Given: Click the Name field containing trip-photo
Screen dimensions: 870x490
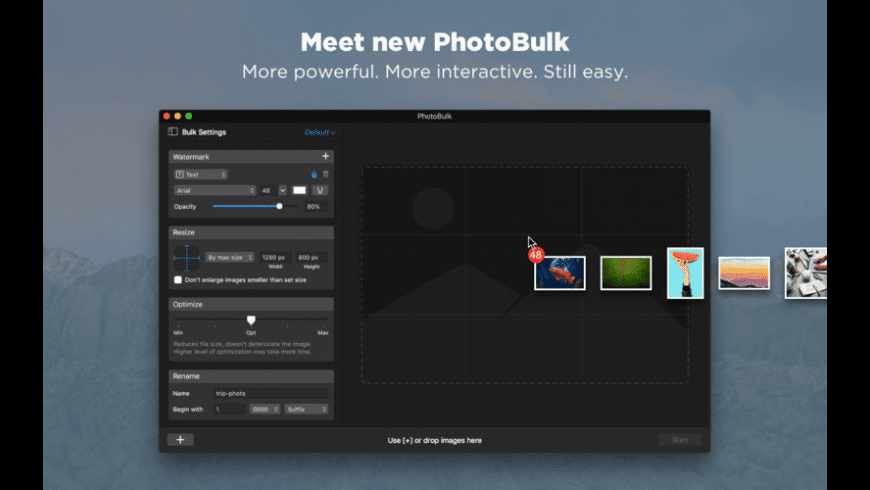Looking at the screenshot, I should (271, 393).
